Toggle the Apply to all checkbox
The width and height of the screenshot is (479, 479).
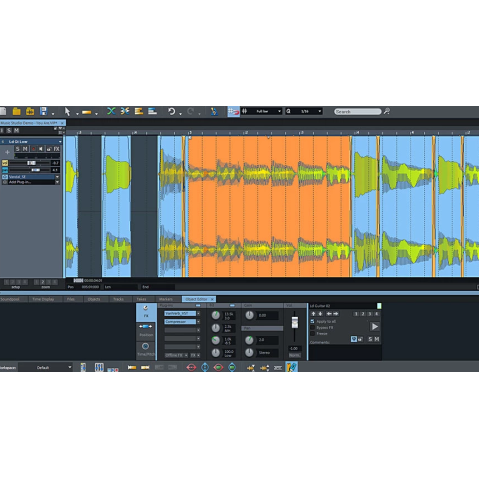(312, 322)
